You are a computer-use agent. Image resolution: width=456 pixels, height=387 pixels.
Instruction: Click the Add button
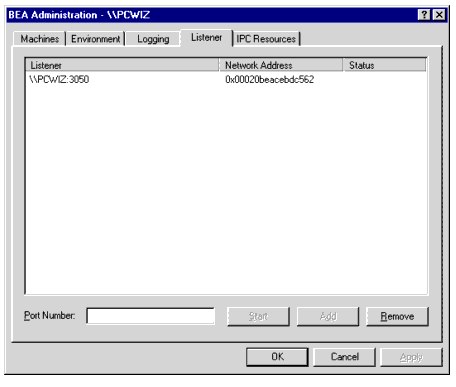pyautogui.click(x=328, y=316)
